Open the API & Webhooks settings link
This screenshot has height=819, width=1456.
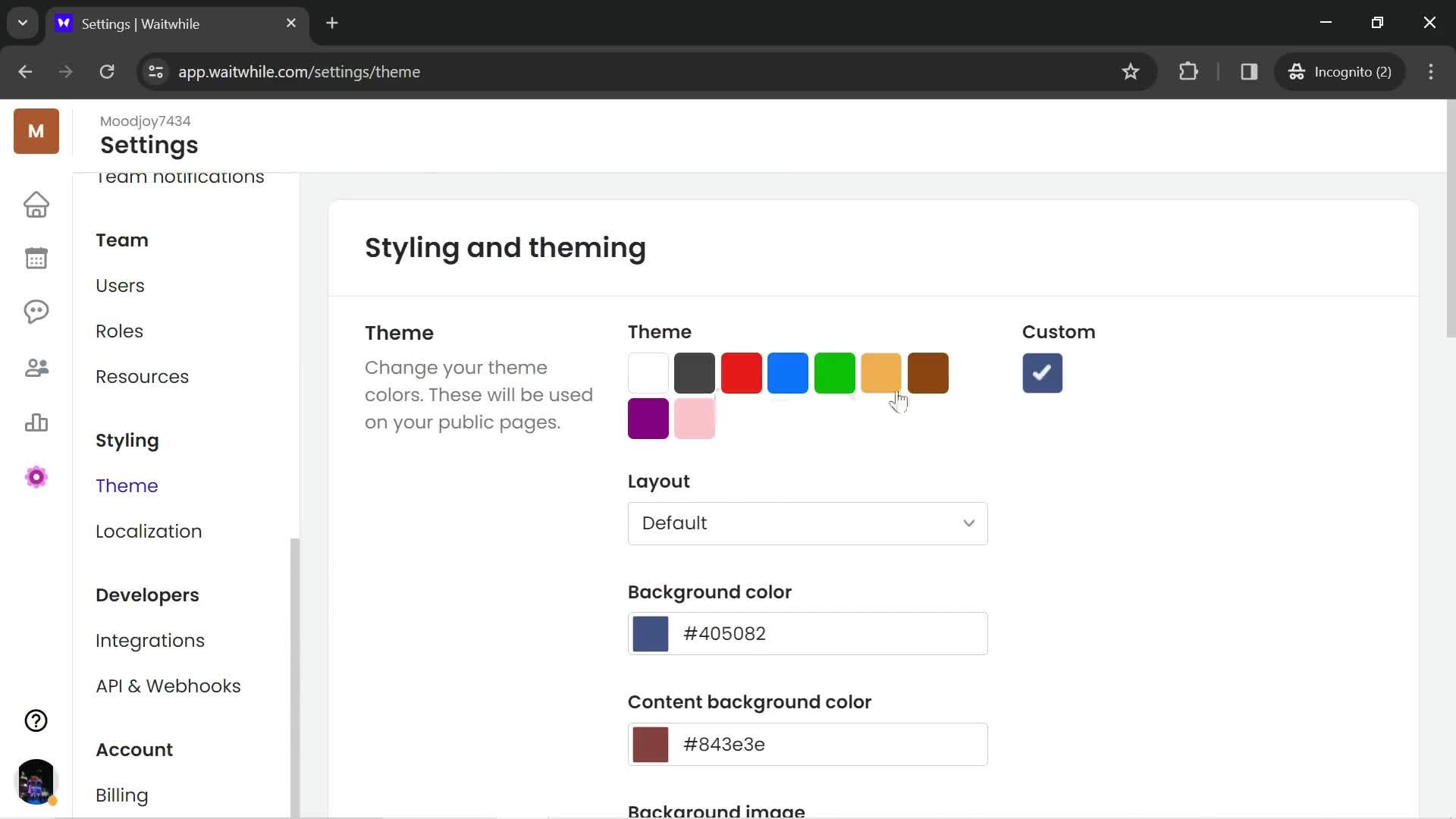pos(168,686)
